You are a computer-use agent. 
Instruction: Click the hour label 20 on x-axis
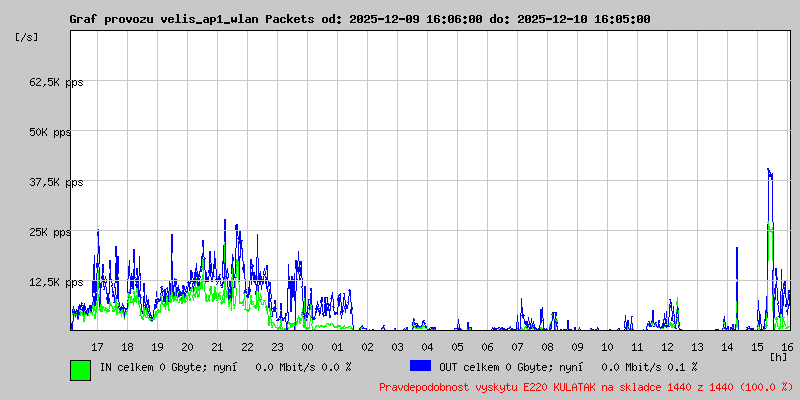[187, 347]
